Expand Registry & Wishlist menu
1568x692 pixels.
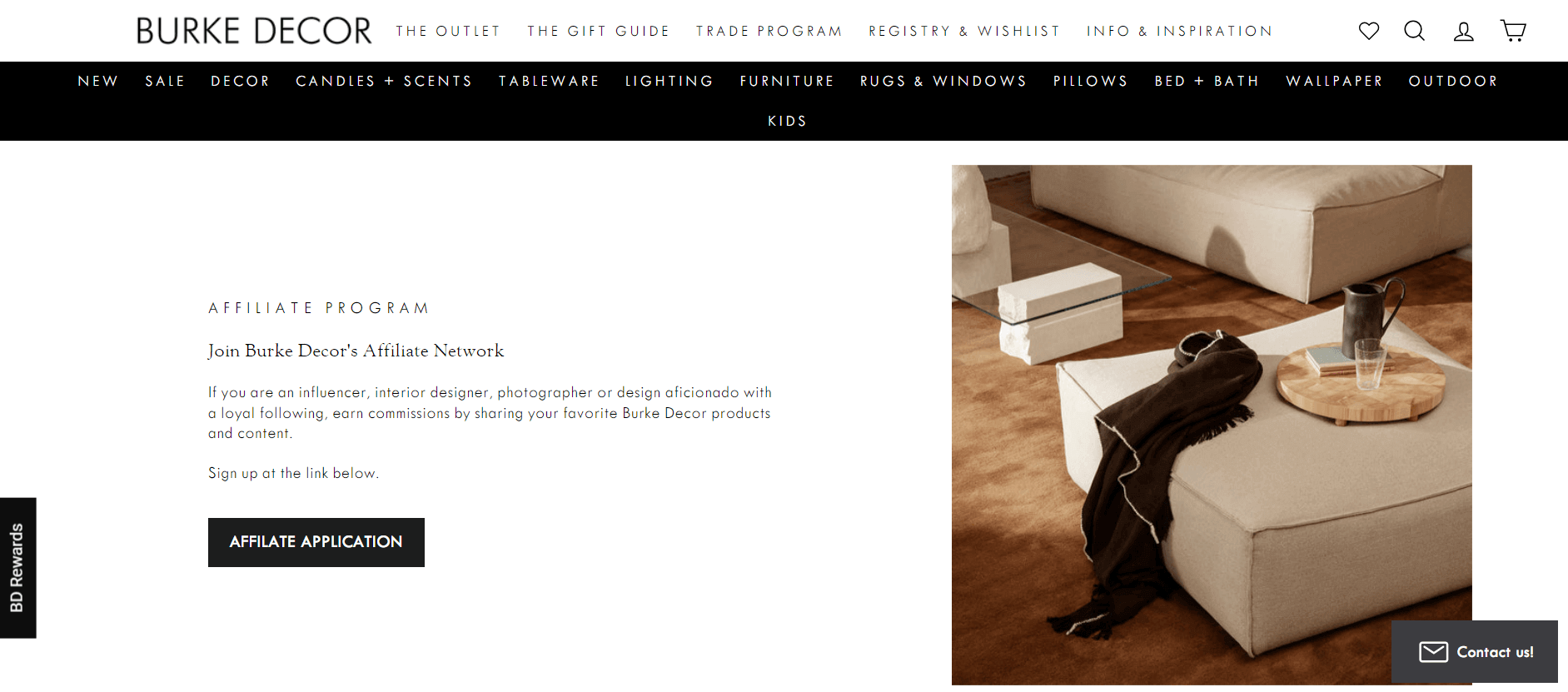[964, 32]
